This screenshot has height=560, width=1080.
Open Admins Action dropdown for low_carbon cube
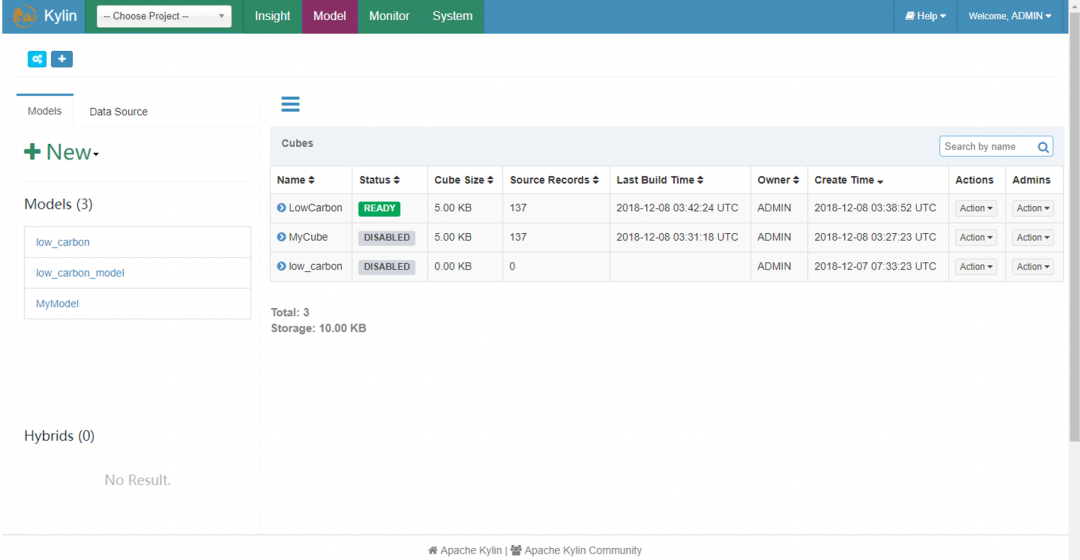pyautogui.click(x=1033, y=267)
